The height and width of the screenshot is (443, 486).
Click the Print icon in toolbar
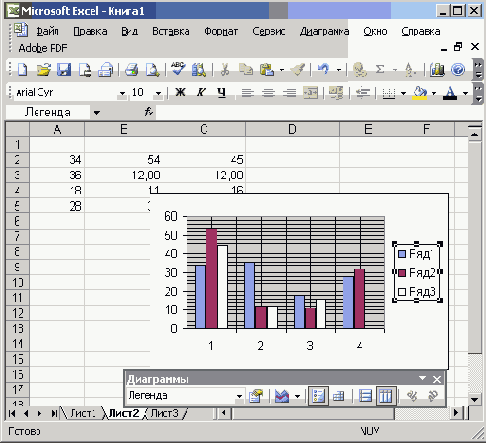(x=132, y=70)
